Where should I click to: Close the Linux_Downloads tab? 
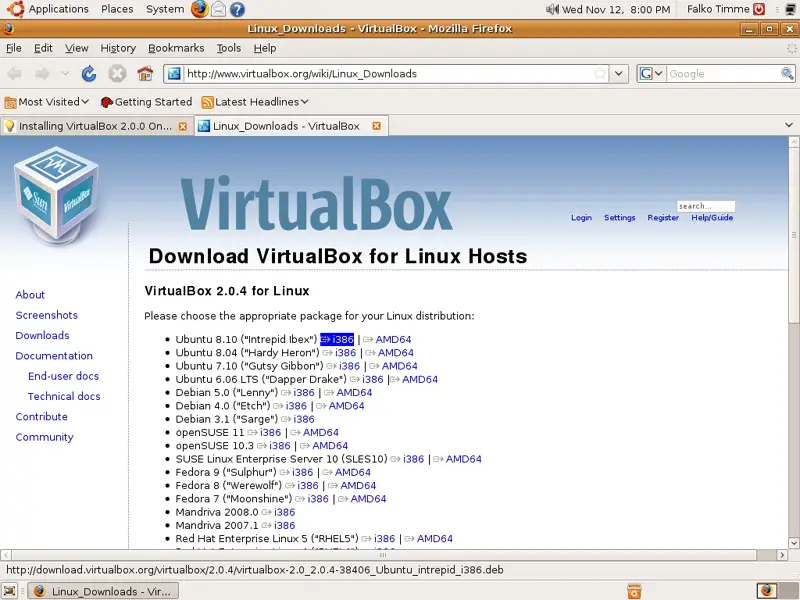tap(377, 126)
